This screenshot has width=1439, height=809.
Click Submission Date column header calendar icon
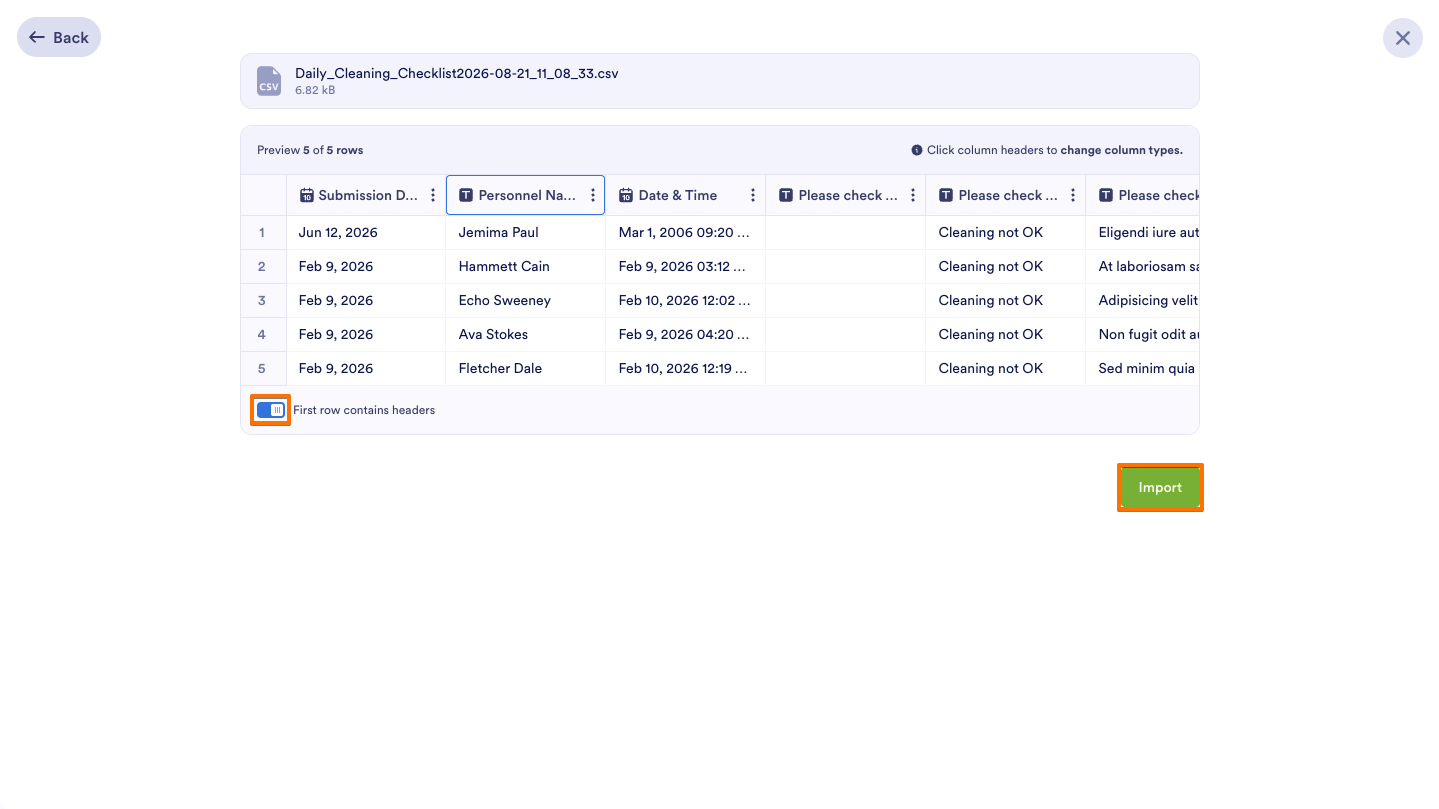307,195
